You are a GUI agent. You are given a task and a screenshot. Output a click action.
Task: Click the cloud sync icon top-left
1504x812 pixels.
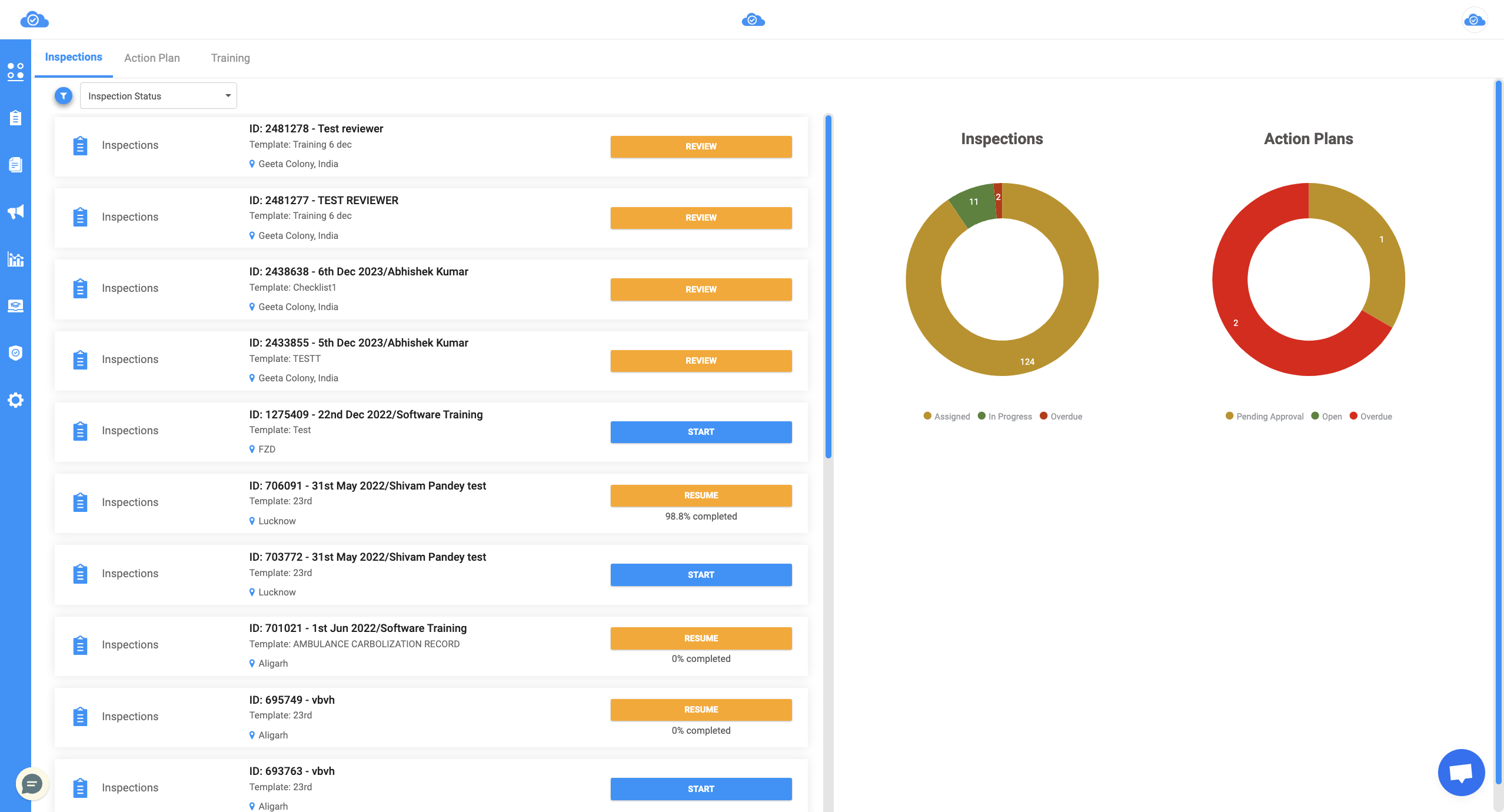pos(34,19)
